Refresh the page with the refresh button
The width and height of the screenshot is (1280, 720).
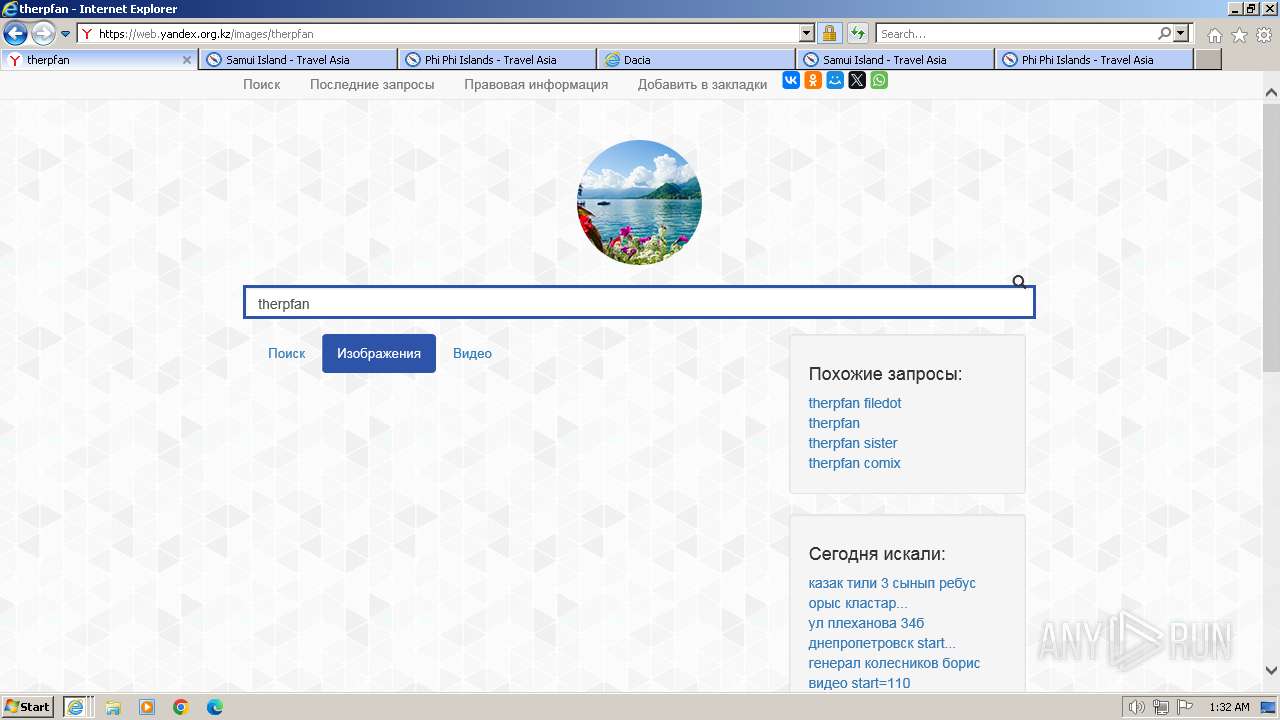[x=858, y=34]
